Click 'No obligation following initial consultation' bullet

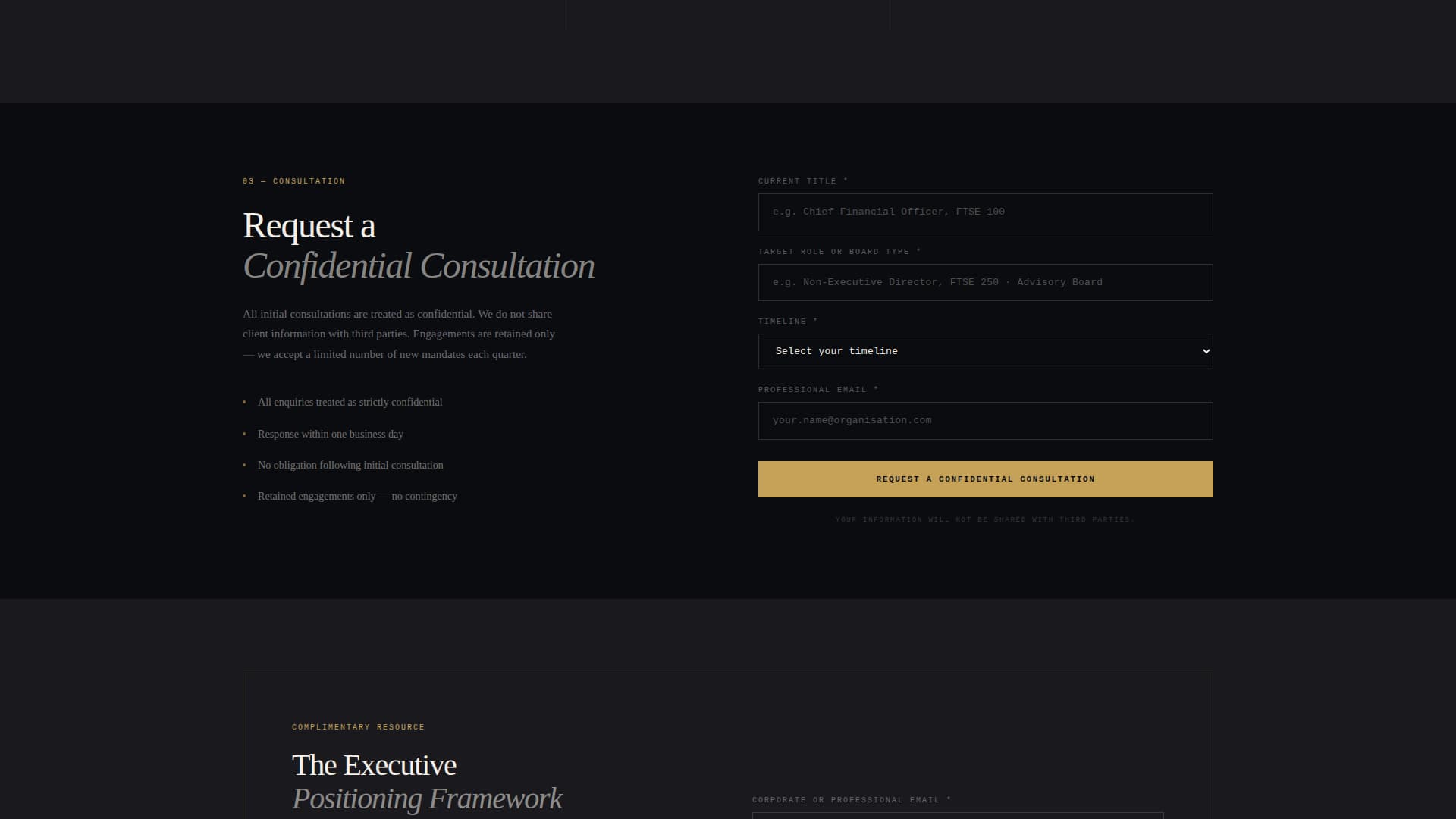pos(350,465)
